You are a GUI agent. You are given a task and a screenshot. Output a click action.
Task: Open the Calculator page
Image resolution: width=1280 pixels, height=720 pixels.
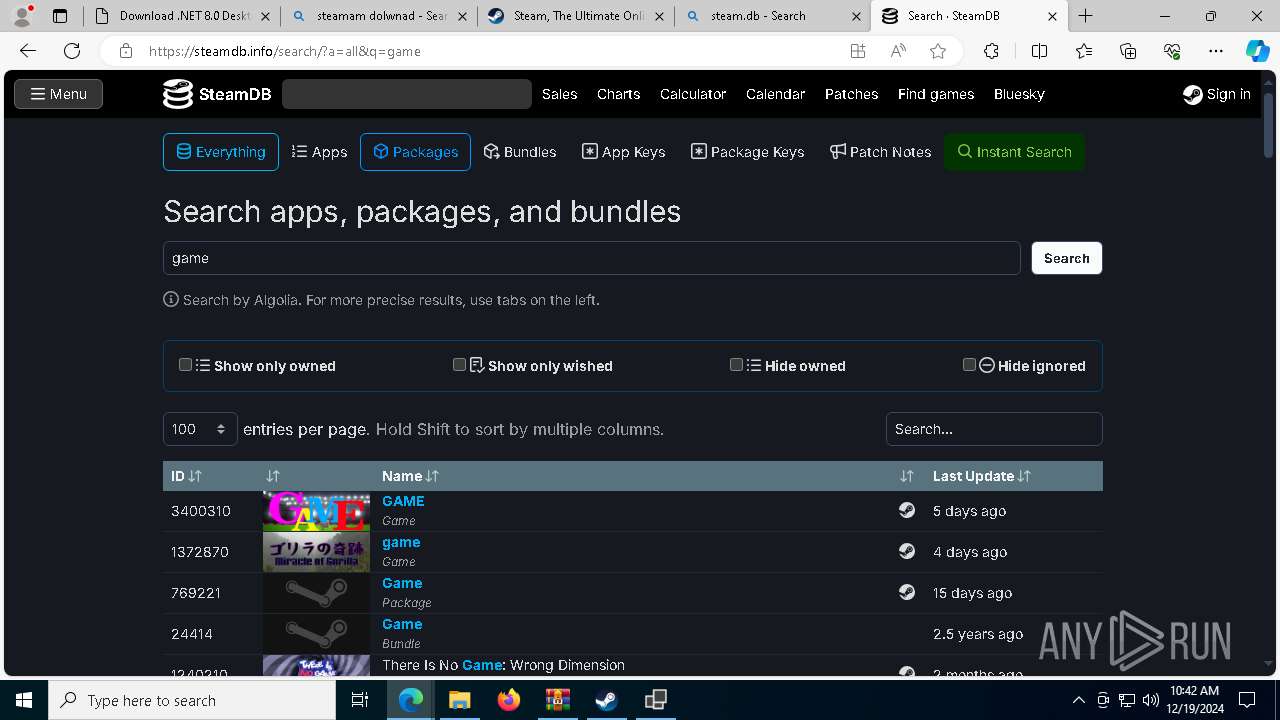tap(693, 94)
